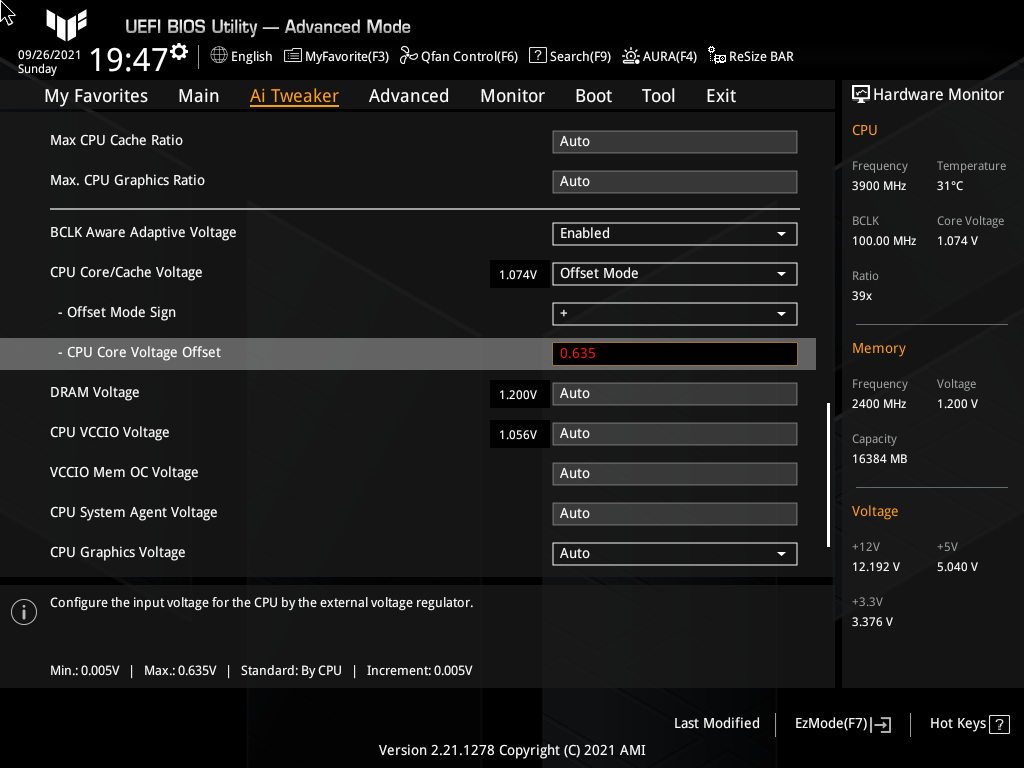
Task: Open the Offset Mode Sign dropdown
Action: click(674, 313)
